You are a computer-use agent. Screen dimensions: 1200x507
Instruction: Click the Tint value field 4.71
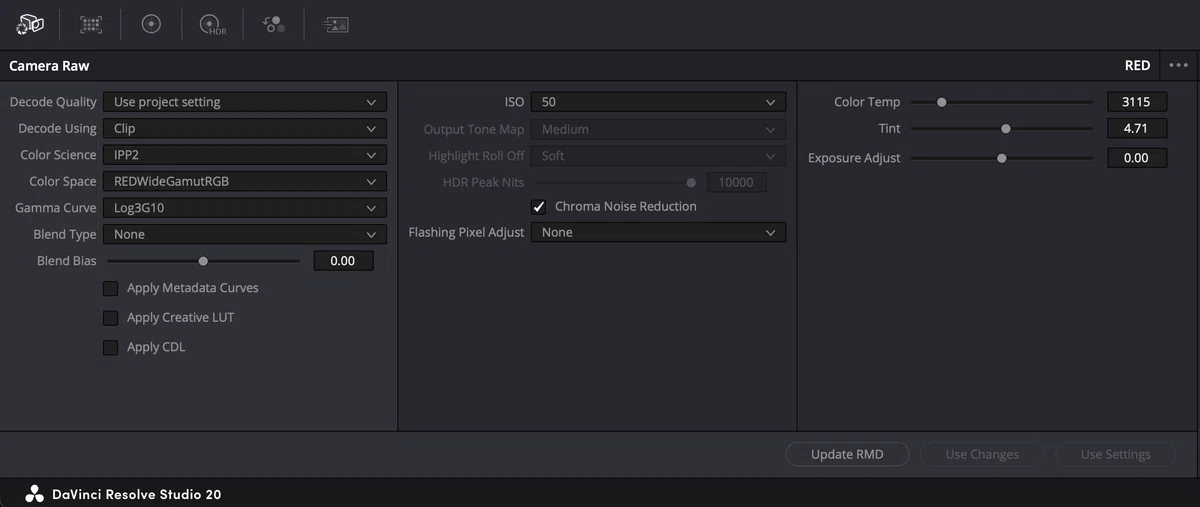click(1137, 129)
